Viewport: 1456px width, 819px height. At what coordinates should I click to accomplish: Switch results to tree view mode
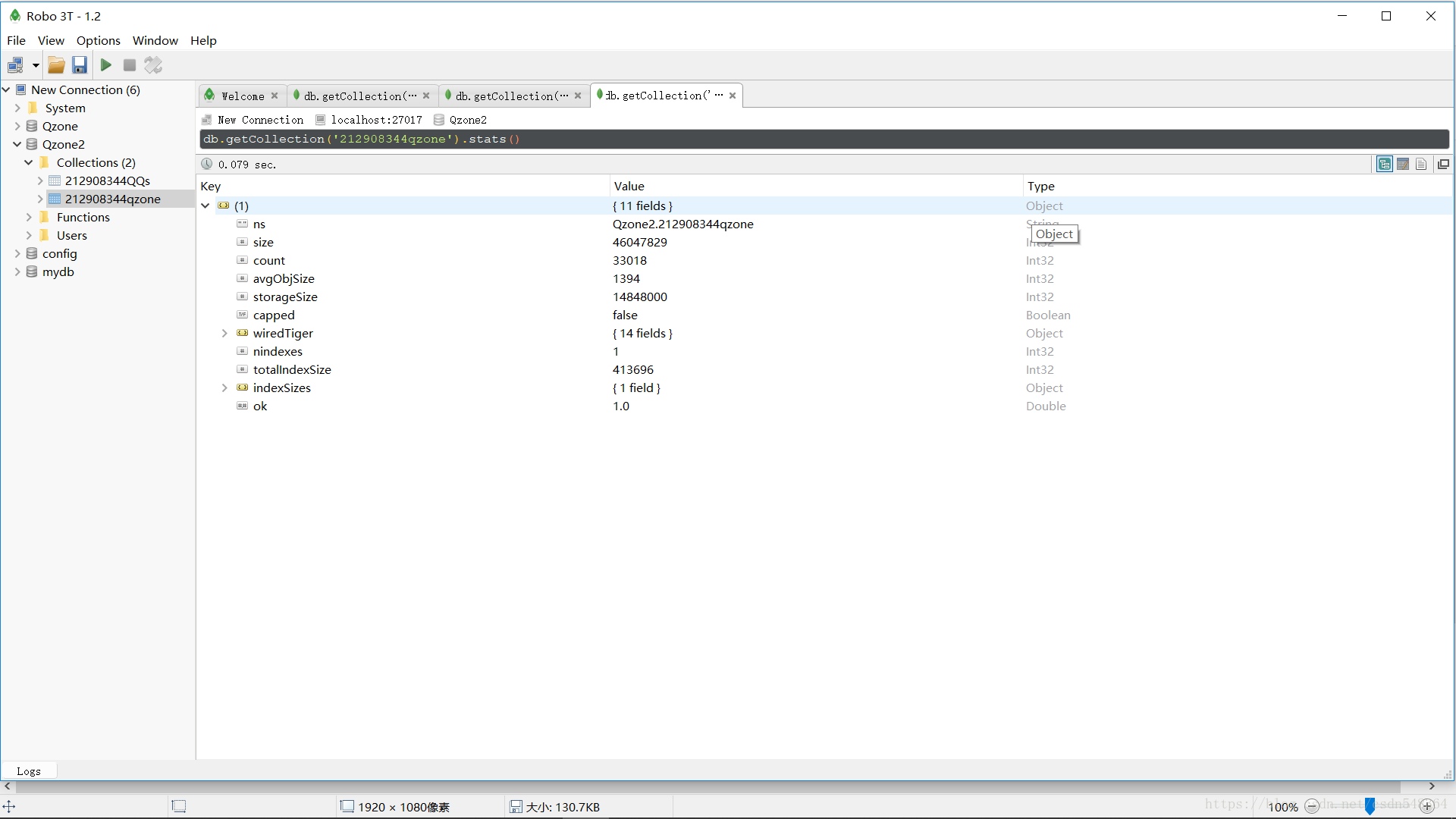point(1385,164)
